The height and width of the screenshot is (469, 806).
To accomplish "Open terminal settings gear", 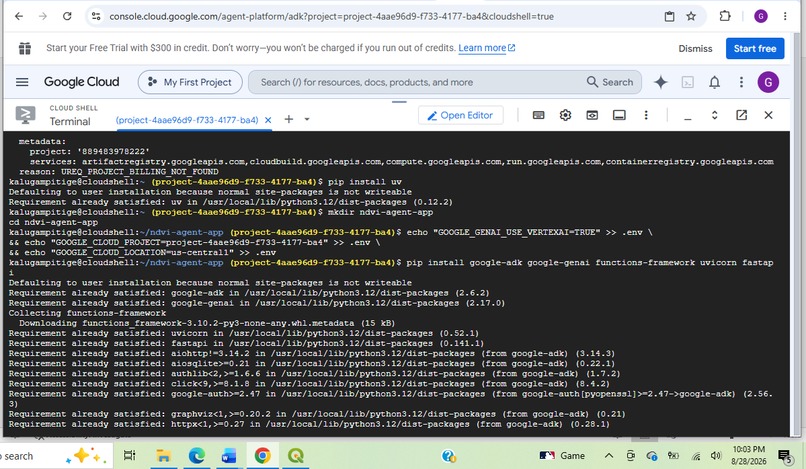I will click(565, 115).
